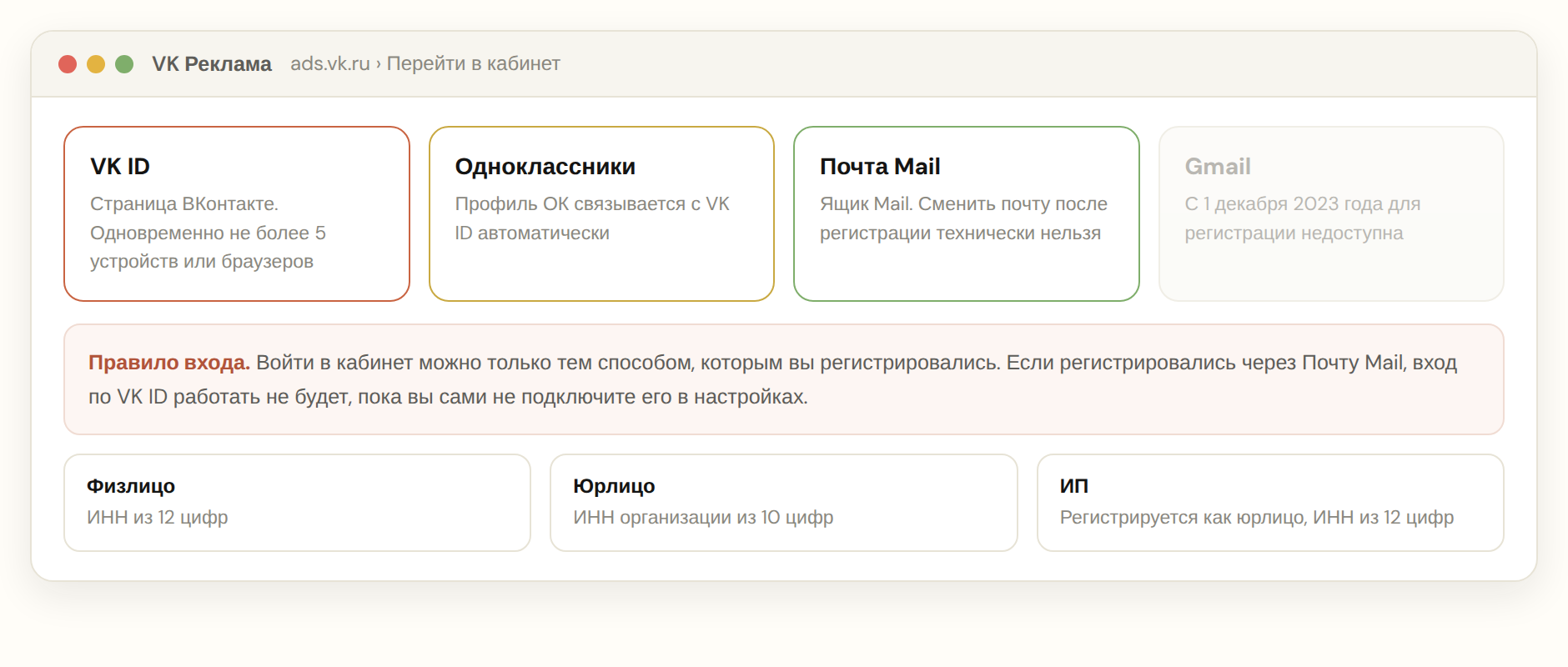Click the text 'ИНН организации из 10 цифр'
This screenshot has width=1568, height=667.
point(703,517)
